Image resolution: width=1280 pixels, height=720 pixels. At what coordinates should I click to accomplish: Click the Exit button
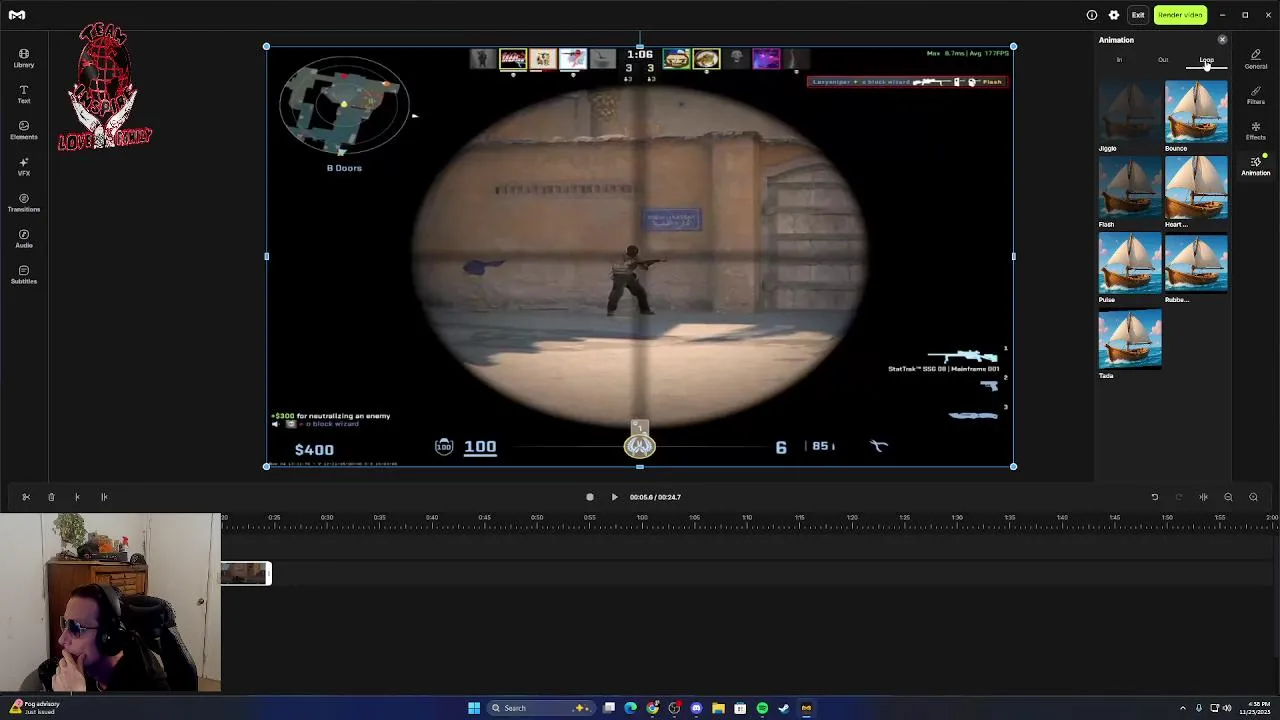click(x=1138, y=15)
